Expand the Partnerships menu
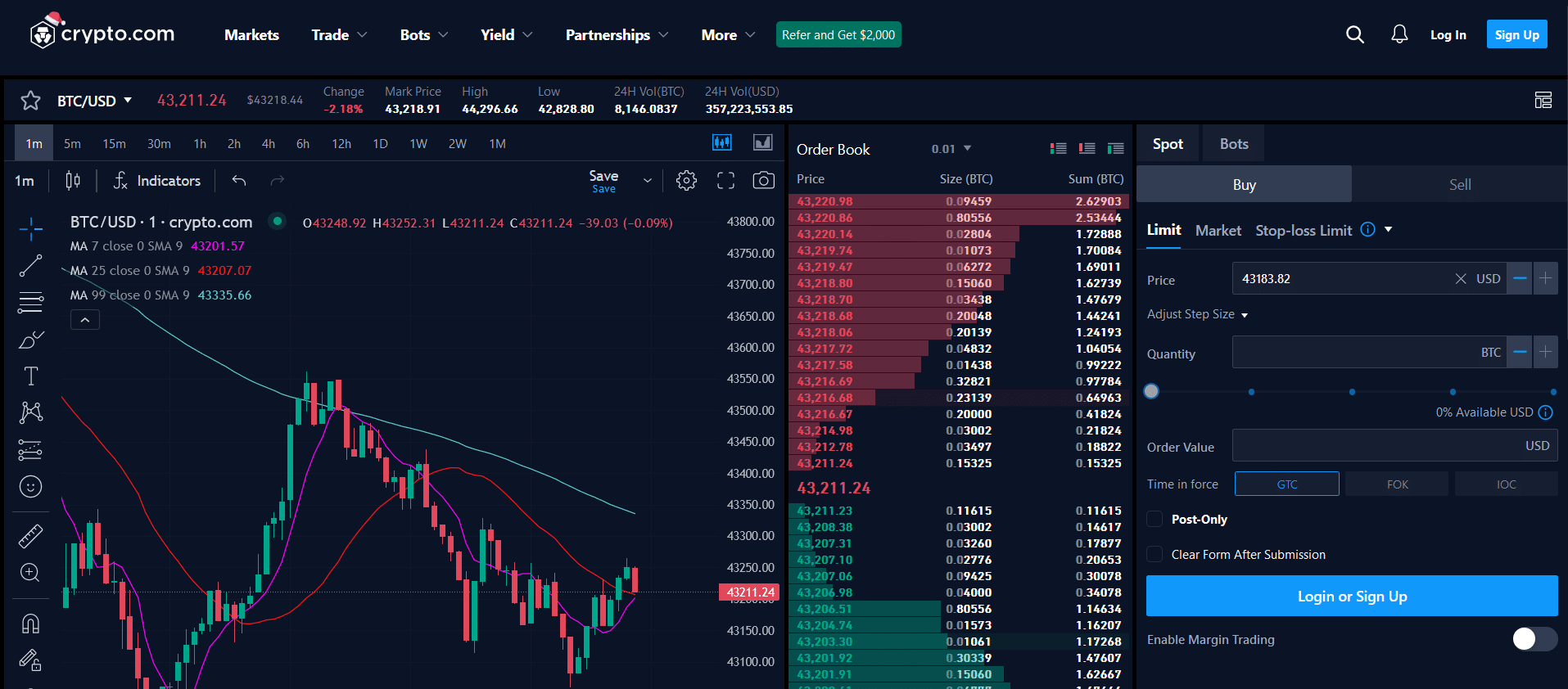1568x689 pixels. click(617, 34)
